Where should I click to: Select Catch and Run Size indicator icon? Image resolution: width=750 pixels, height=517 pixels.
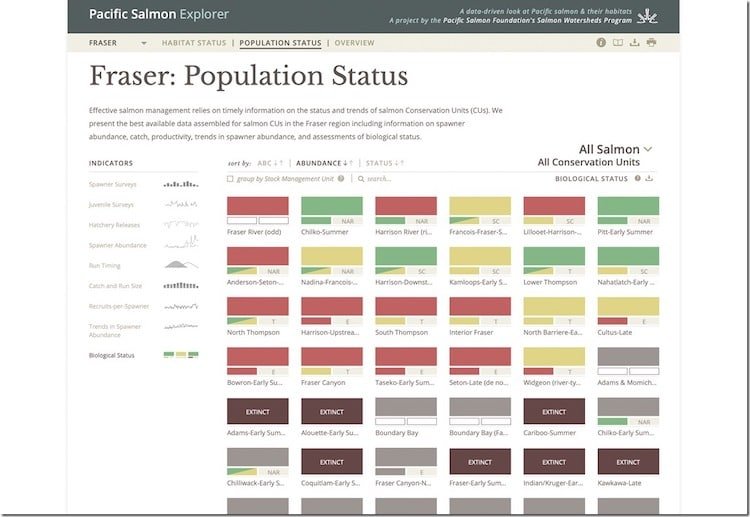pos(181,286)
